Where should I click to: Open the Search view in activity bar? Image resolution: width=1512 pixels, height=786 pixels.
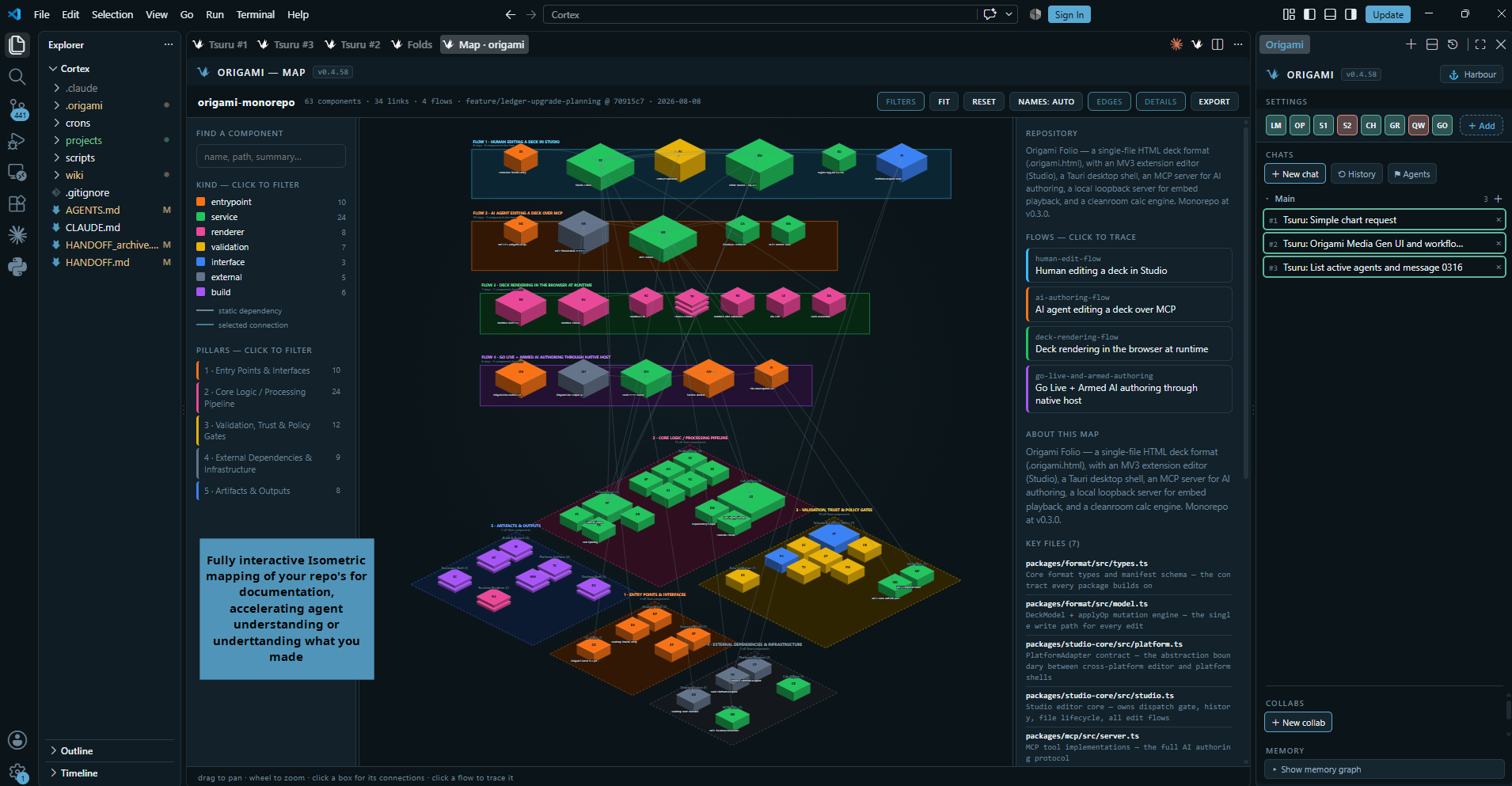tap(17, 77)
